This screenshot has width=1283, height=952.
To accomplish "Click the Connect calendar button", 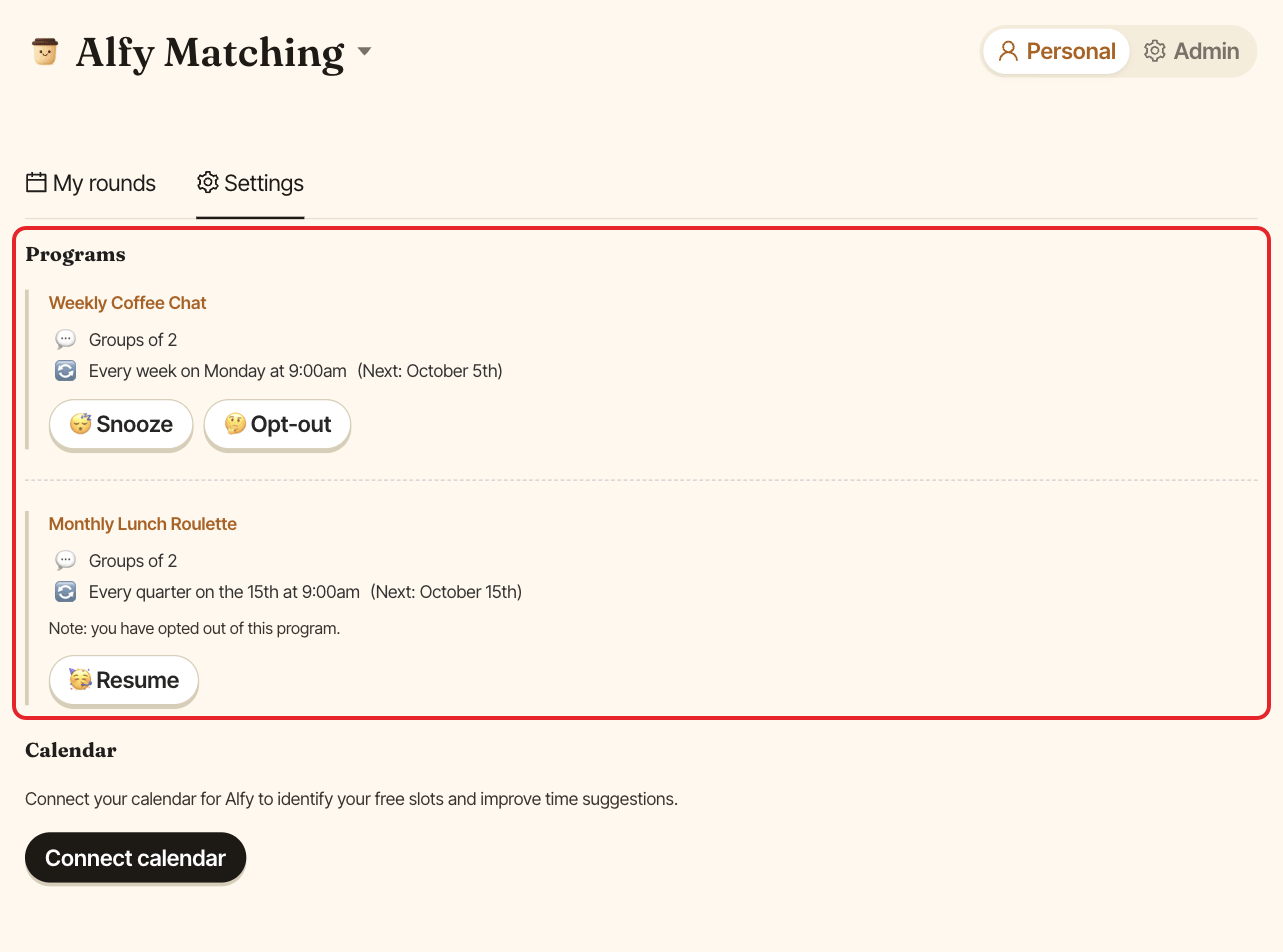I will (135, 858).
